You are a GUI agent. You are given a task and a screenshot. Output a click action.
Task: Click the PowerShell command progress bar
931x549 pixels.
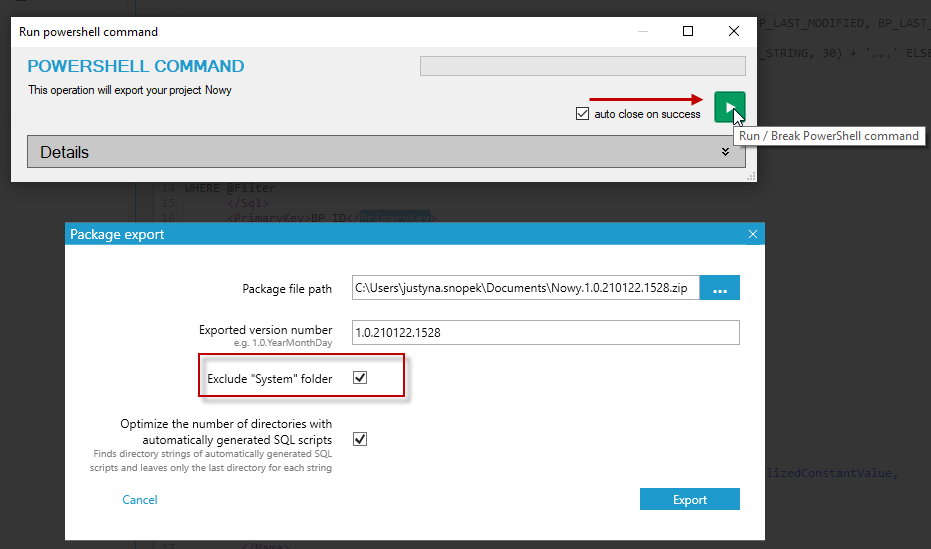[582, 66]
